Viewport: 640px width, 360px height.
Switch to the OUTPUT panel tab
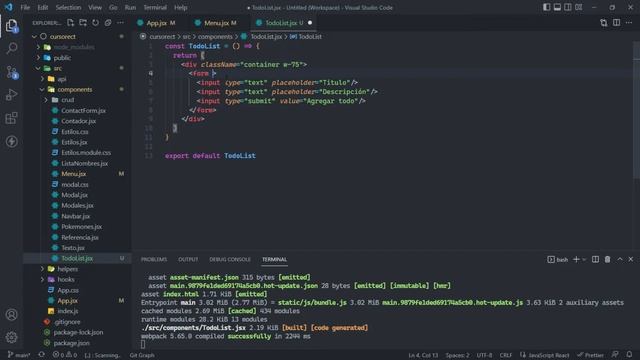[x=188, y=260]
